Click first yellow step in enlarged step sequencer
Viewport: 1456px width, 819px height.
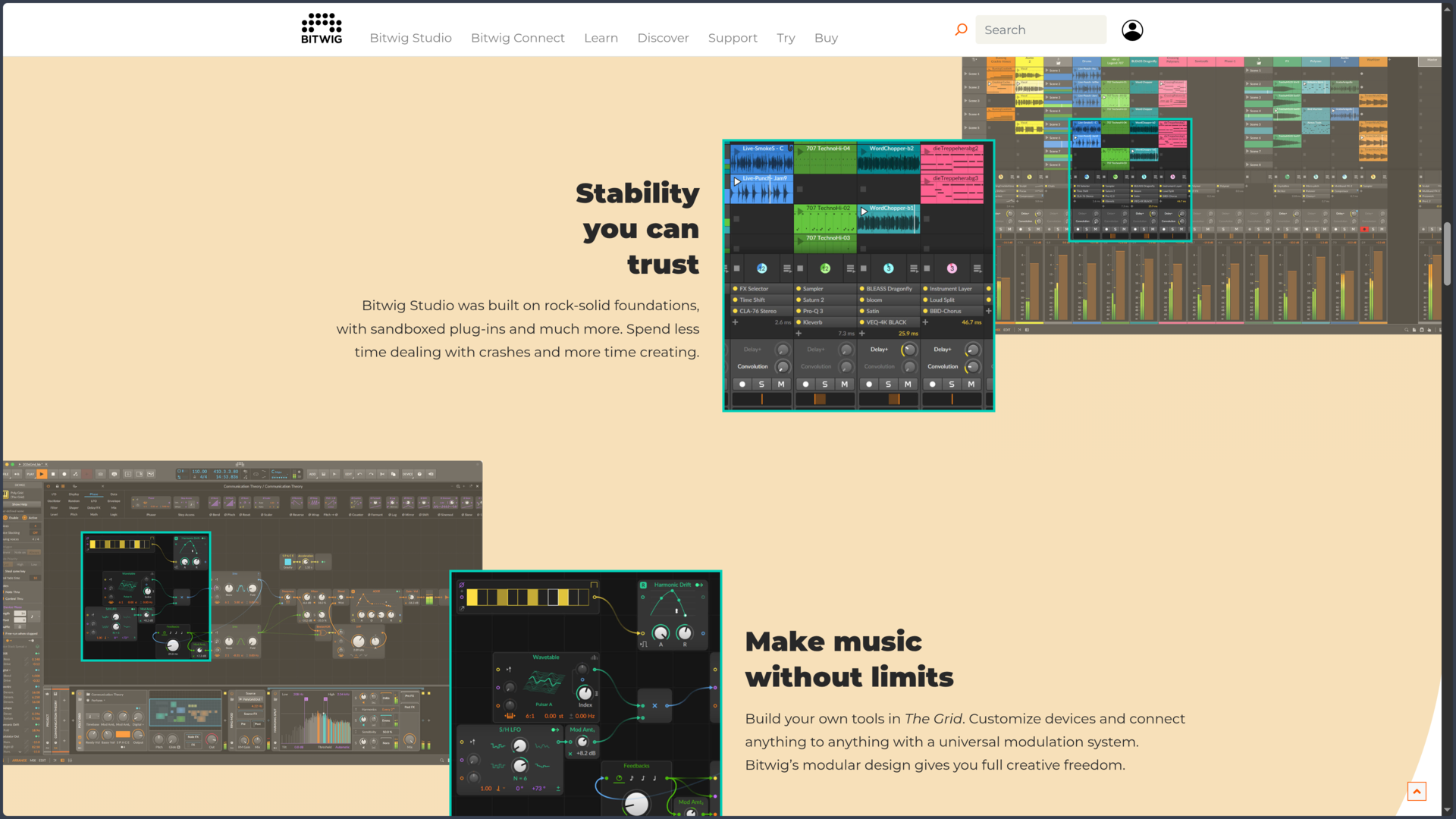(x=472, y=598)
